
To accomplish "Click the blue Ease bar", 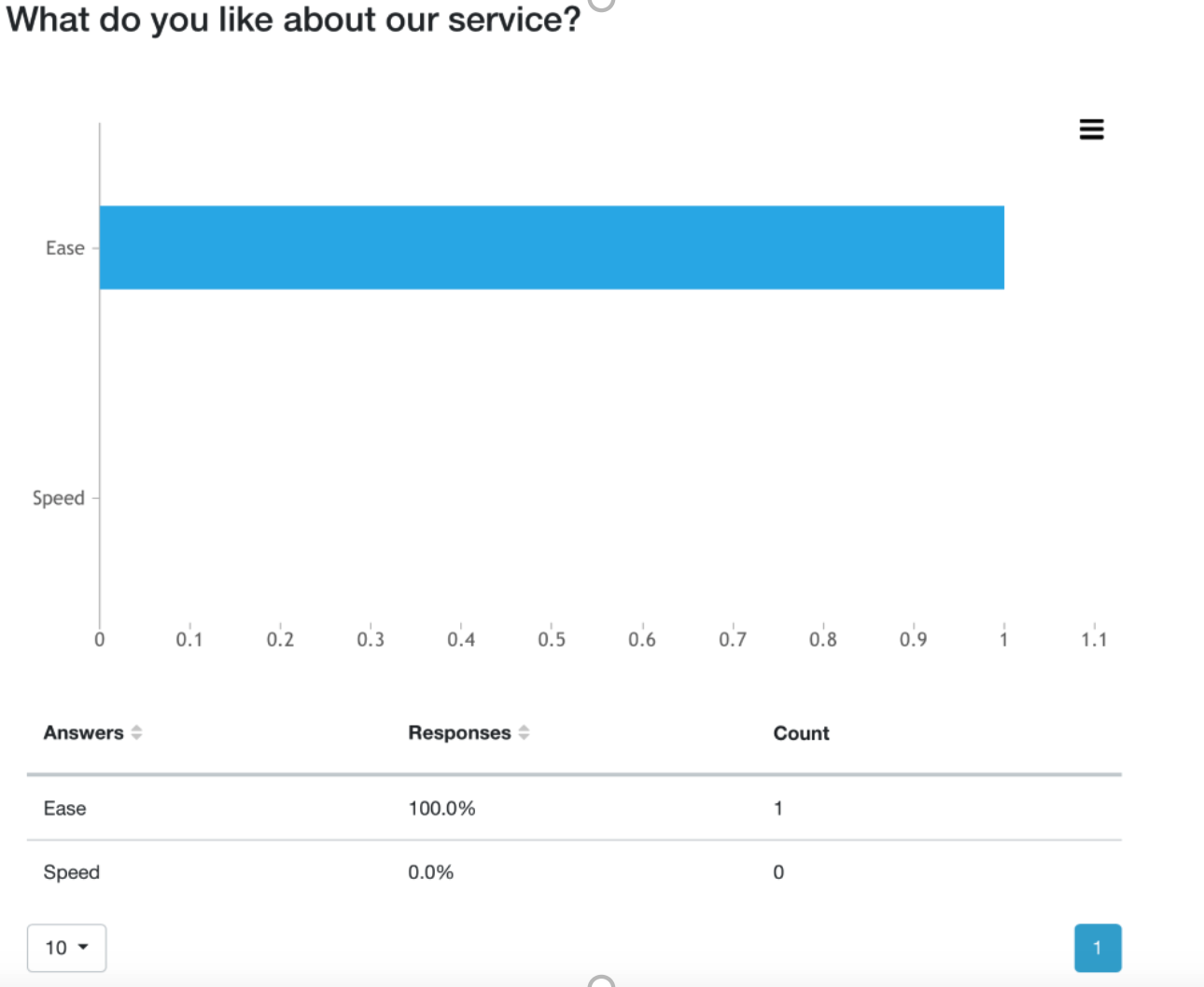I will 552,247.
